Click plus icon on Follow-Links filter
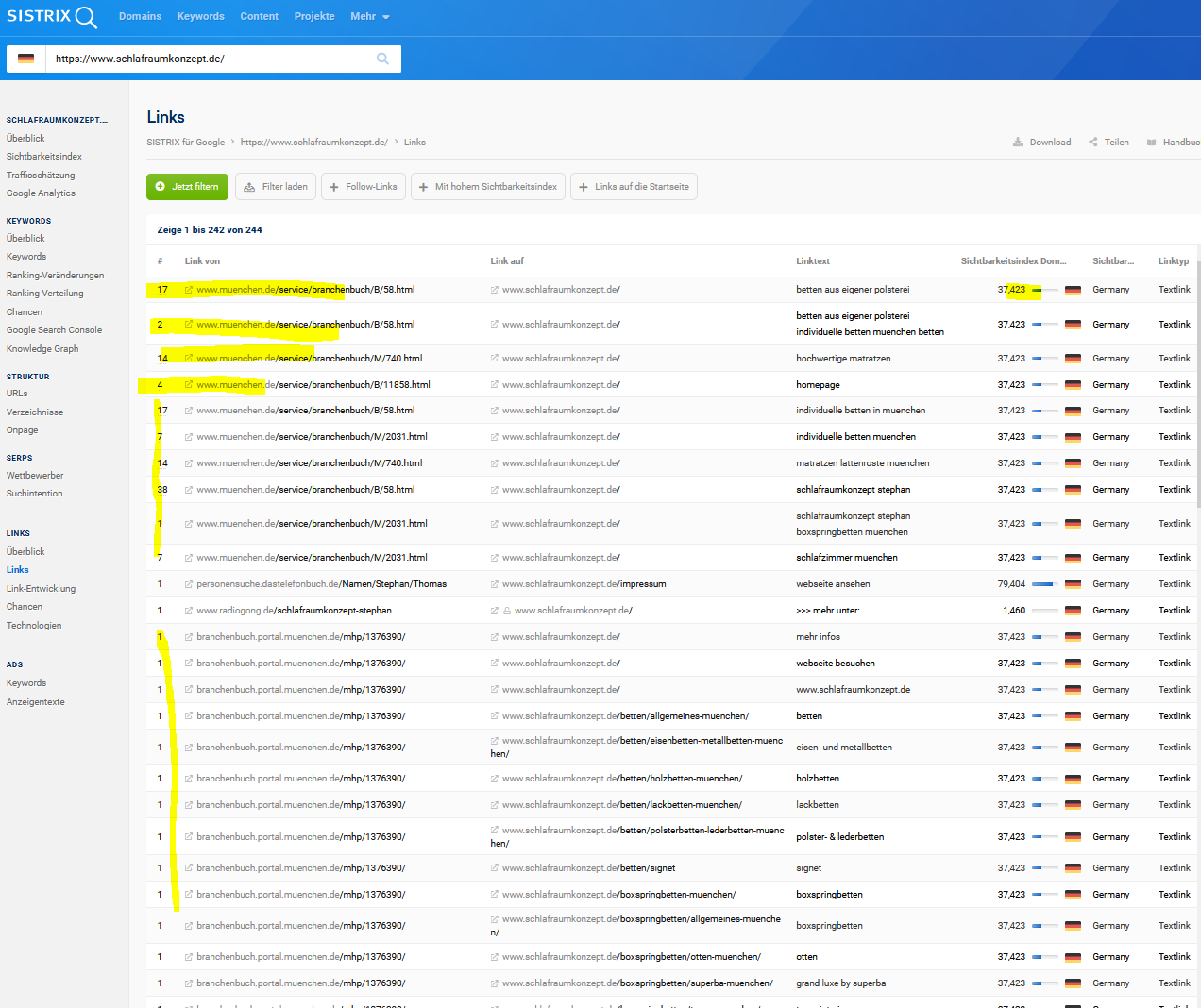Image resolution: width=1201 pixels, height=1008 pixels. pyautogui.click(x=334, y=187)
